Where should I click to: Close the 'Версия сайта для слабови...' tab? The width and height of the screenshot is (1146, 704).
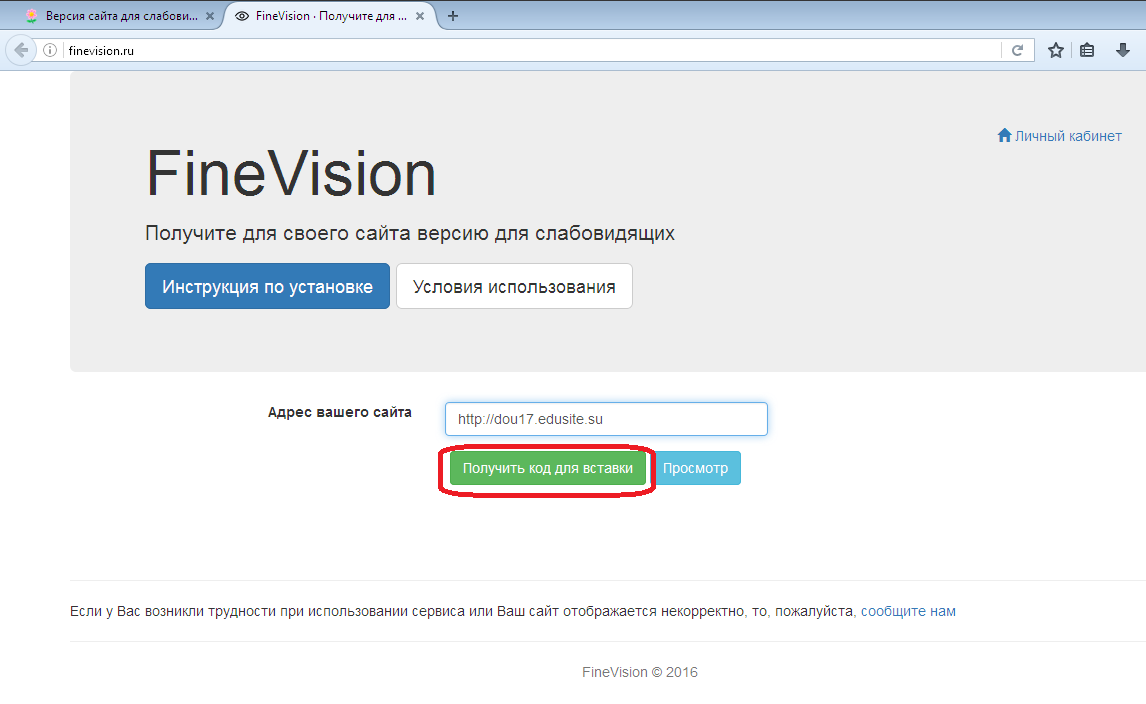(x=210, y=16)
